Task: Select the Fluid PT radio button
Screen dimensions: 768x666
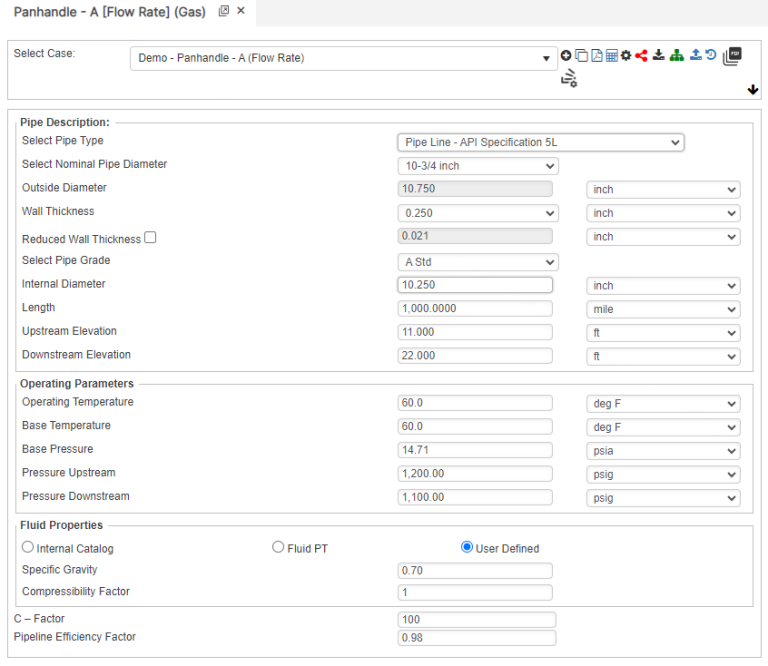Action: [x=278, y=547]
